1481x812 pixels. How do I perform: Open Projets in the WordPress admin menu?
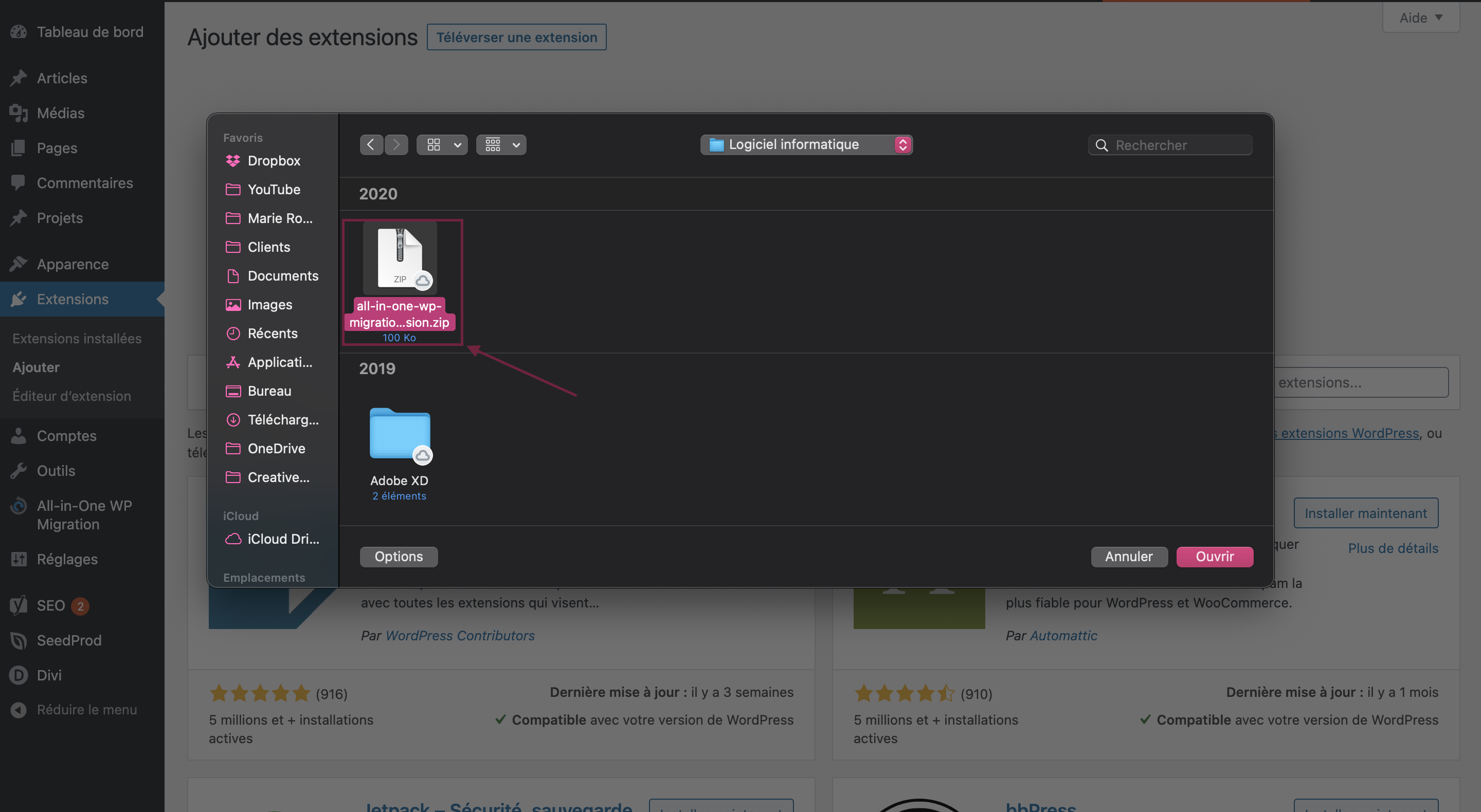click(82, 218)
